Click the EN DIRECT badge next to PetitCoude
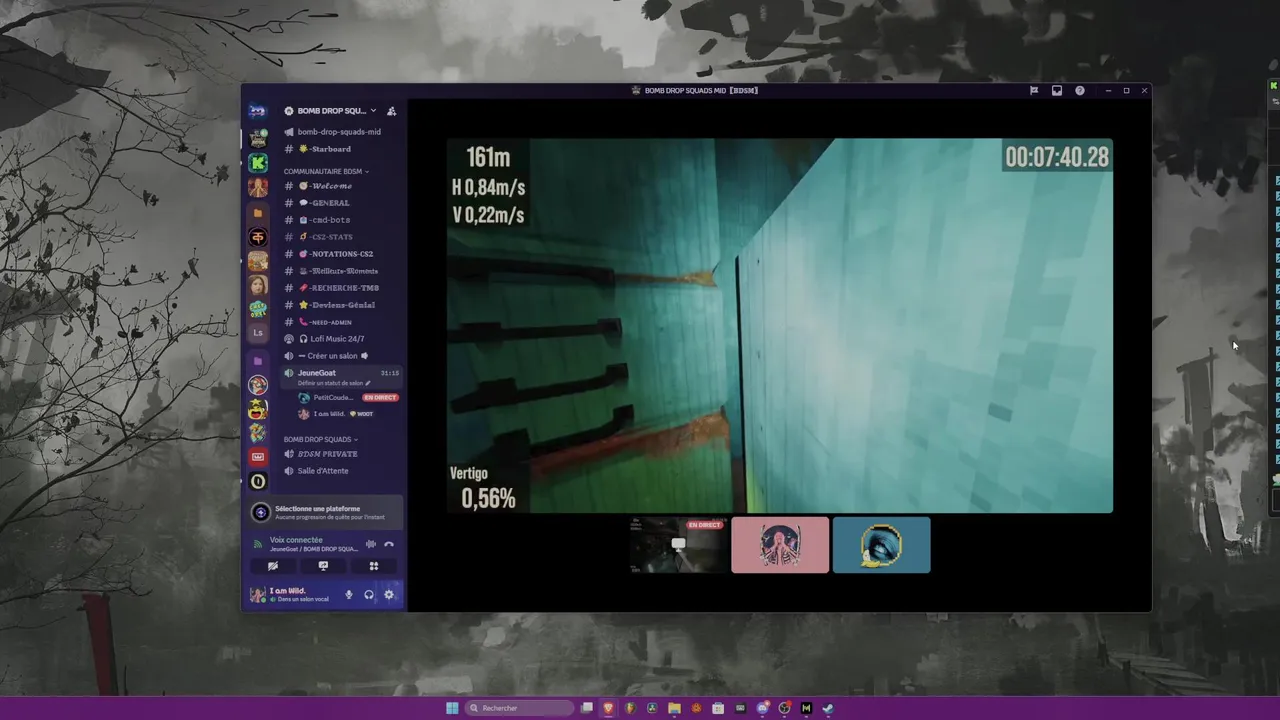This screenshot has height=720, width=1280. pyautogui.click(x=380, y=398)
